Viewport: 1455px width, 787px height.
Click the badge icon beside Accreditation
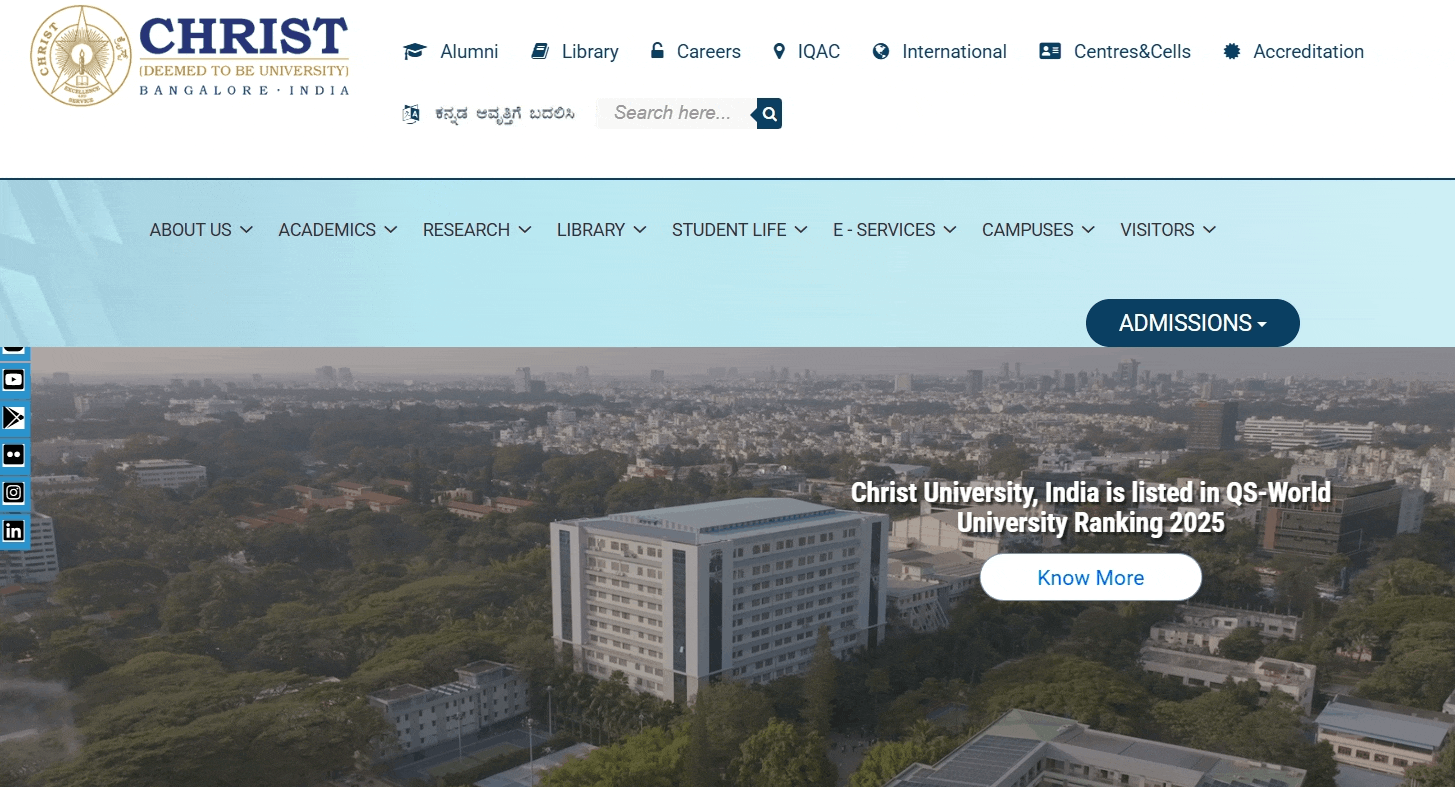tap(1232, 51)
